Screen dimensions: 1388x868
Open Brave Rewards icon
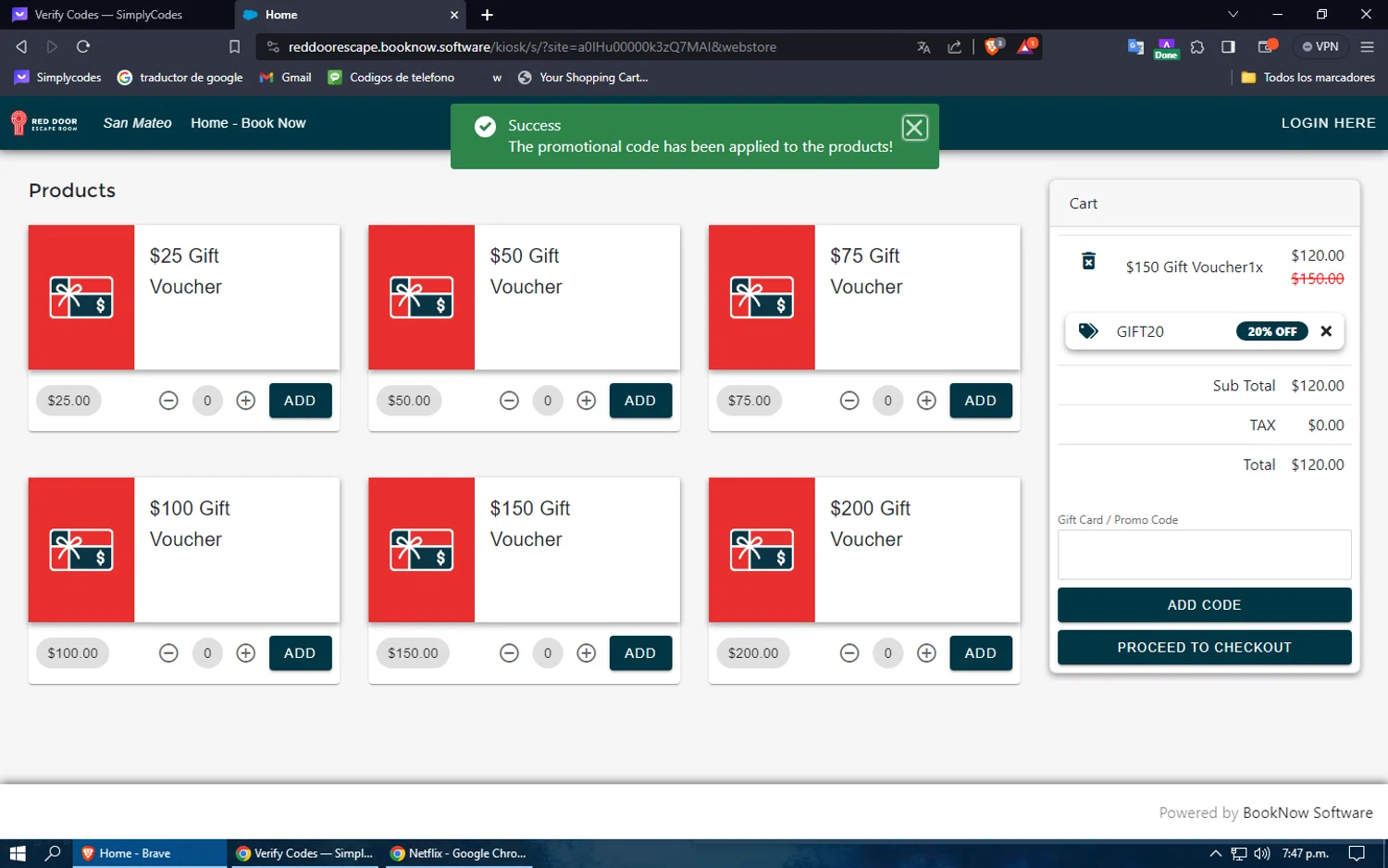[x=1027, y=46]
